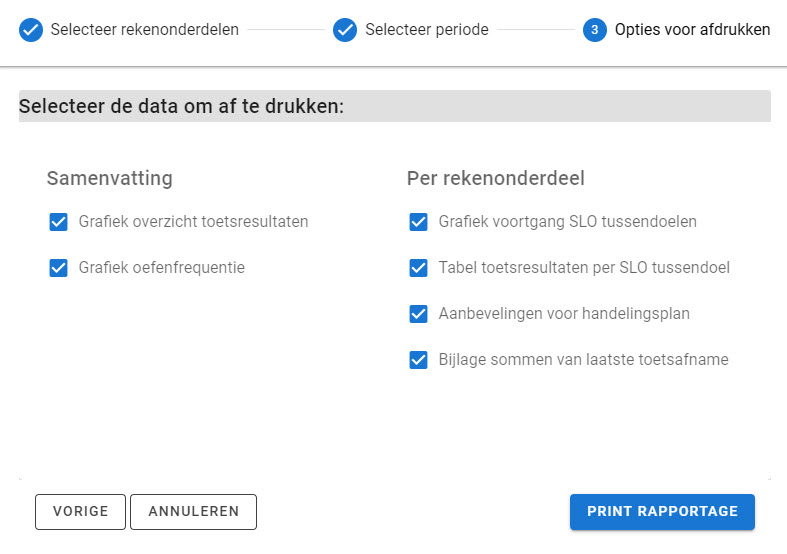The width and height of the screenshot is (787, 554).
Task: Toggle Aanbevelingen voor handelingsplan checkbox
Action: point(419,314)
